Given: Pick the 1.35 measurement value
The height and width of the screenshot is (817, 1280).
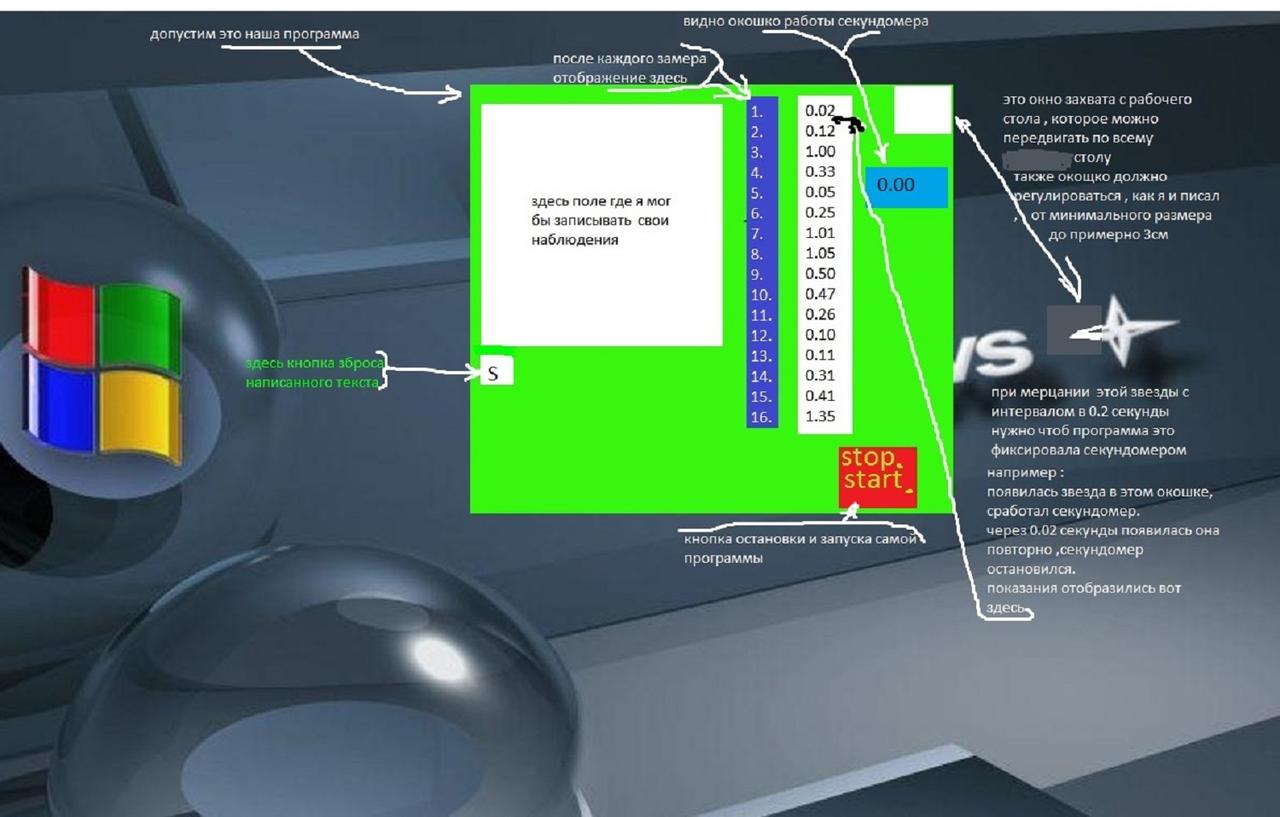Looking at the screenshot, I should (820, 417).
